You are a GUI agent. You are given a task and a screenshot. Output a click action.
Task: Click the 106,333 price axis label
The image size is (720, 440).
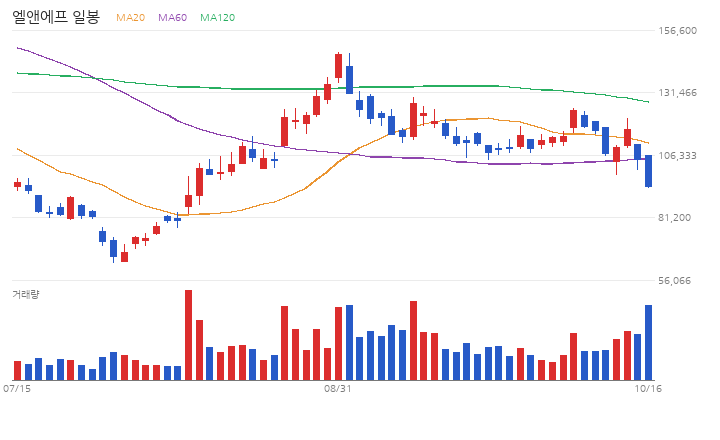pos(677,156)
